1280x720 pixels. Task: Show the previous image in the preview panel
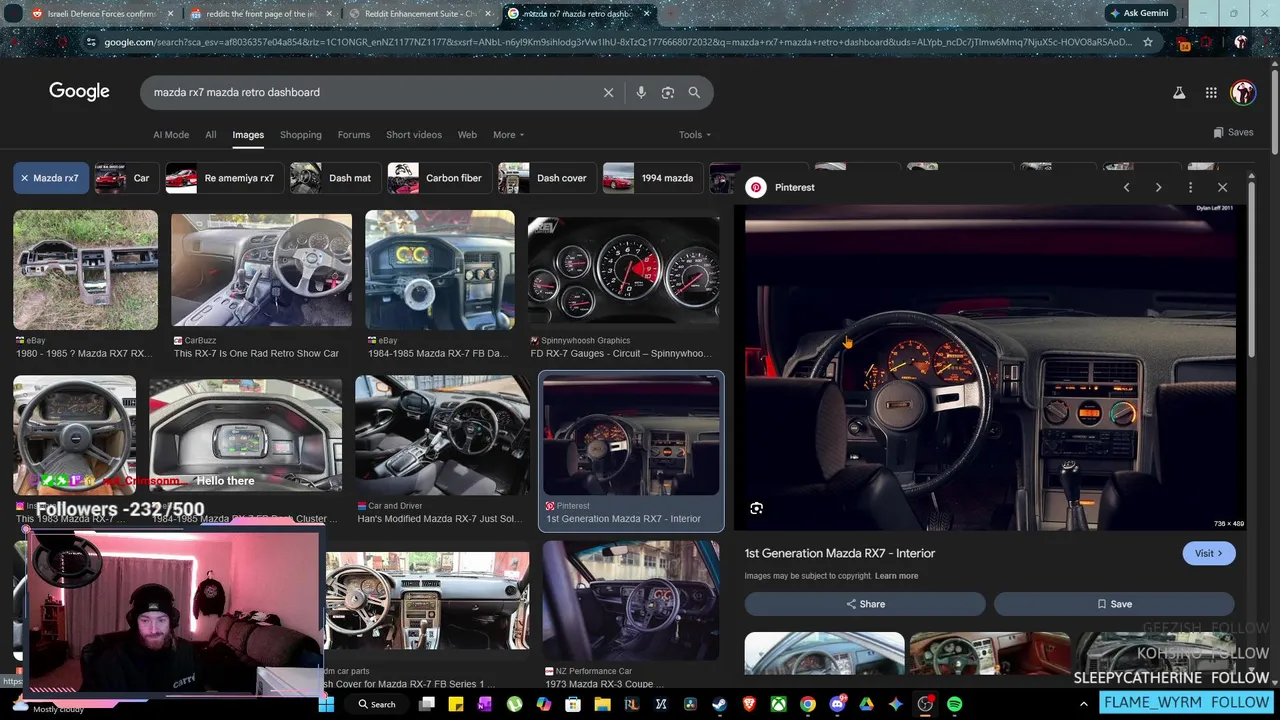coord(1126,187)
